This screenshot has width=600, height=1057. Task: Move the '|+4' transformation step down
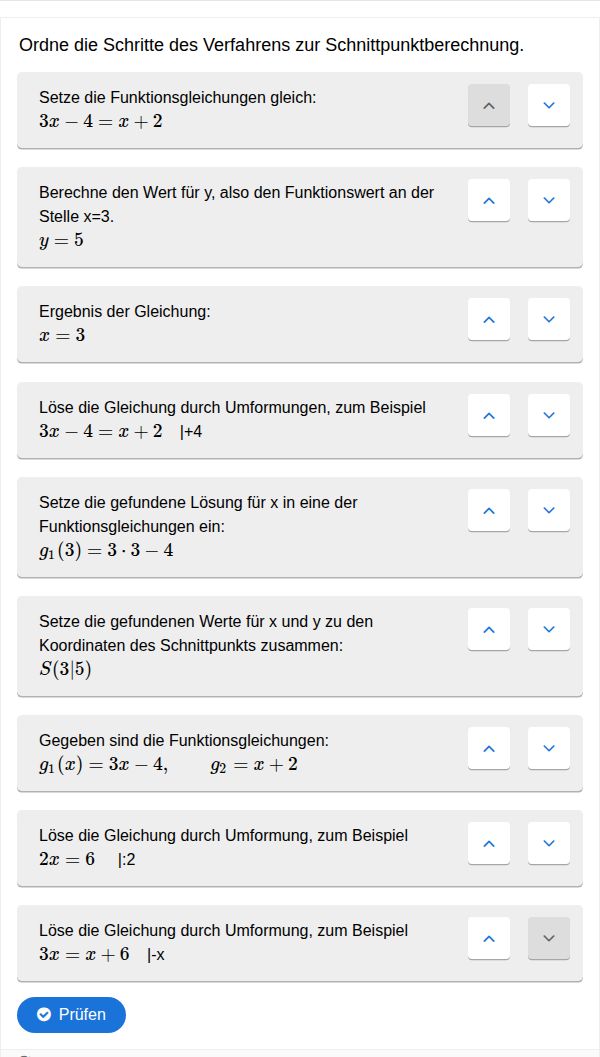[548, 415]
